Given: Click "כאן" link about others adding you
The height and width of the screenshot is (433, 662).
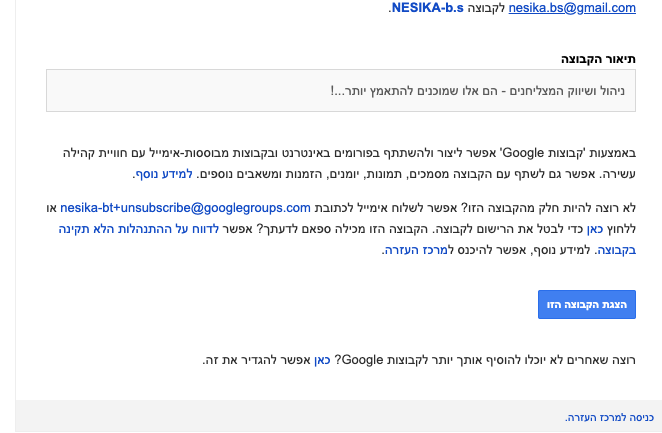Looking at the screenshot, I should [322, 359].
